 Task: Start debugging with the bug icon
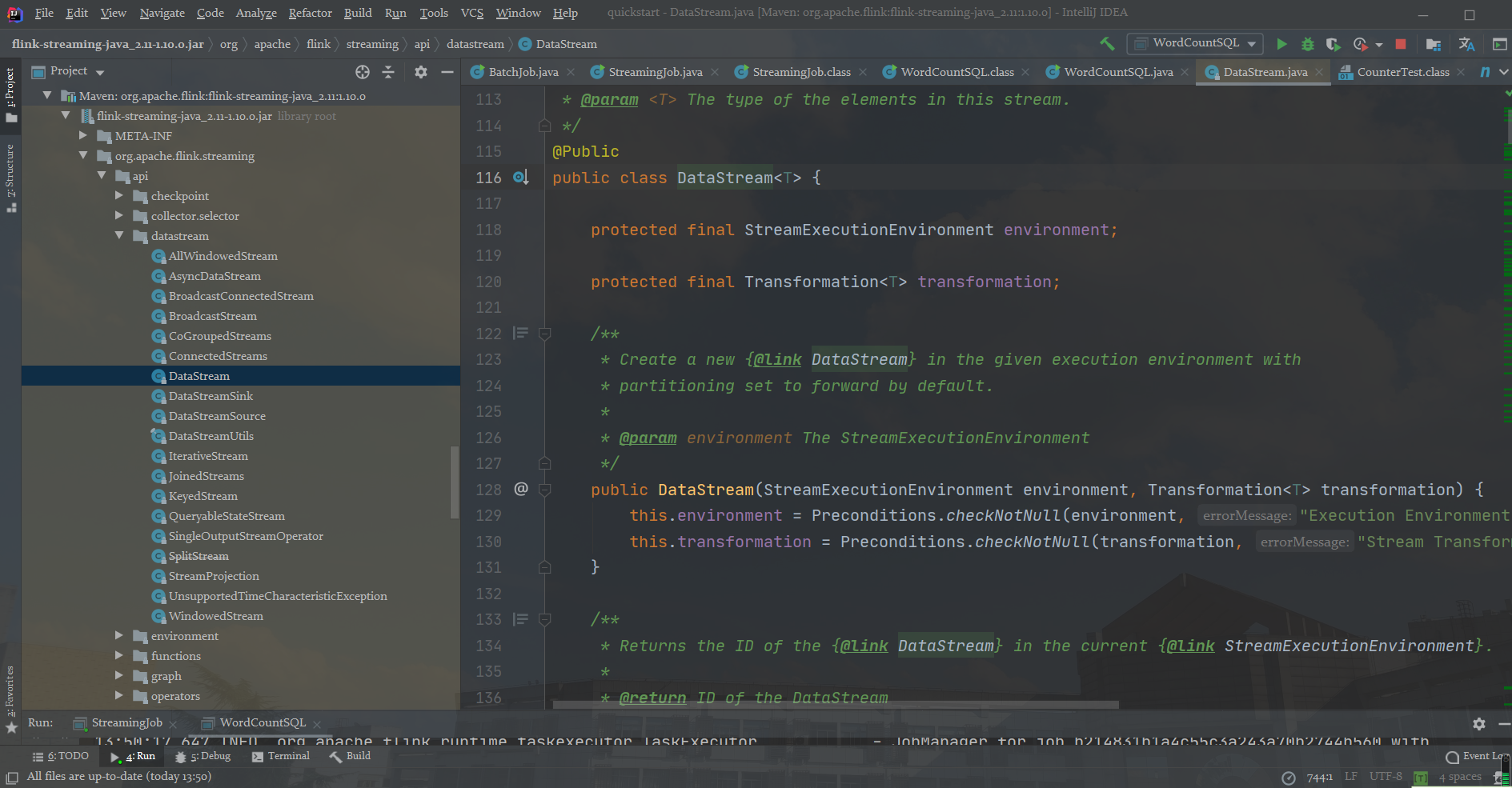1308,44
